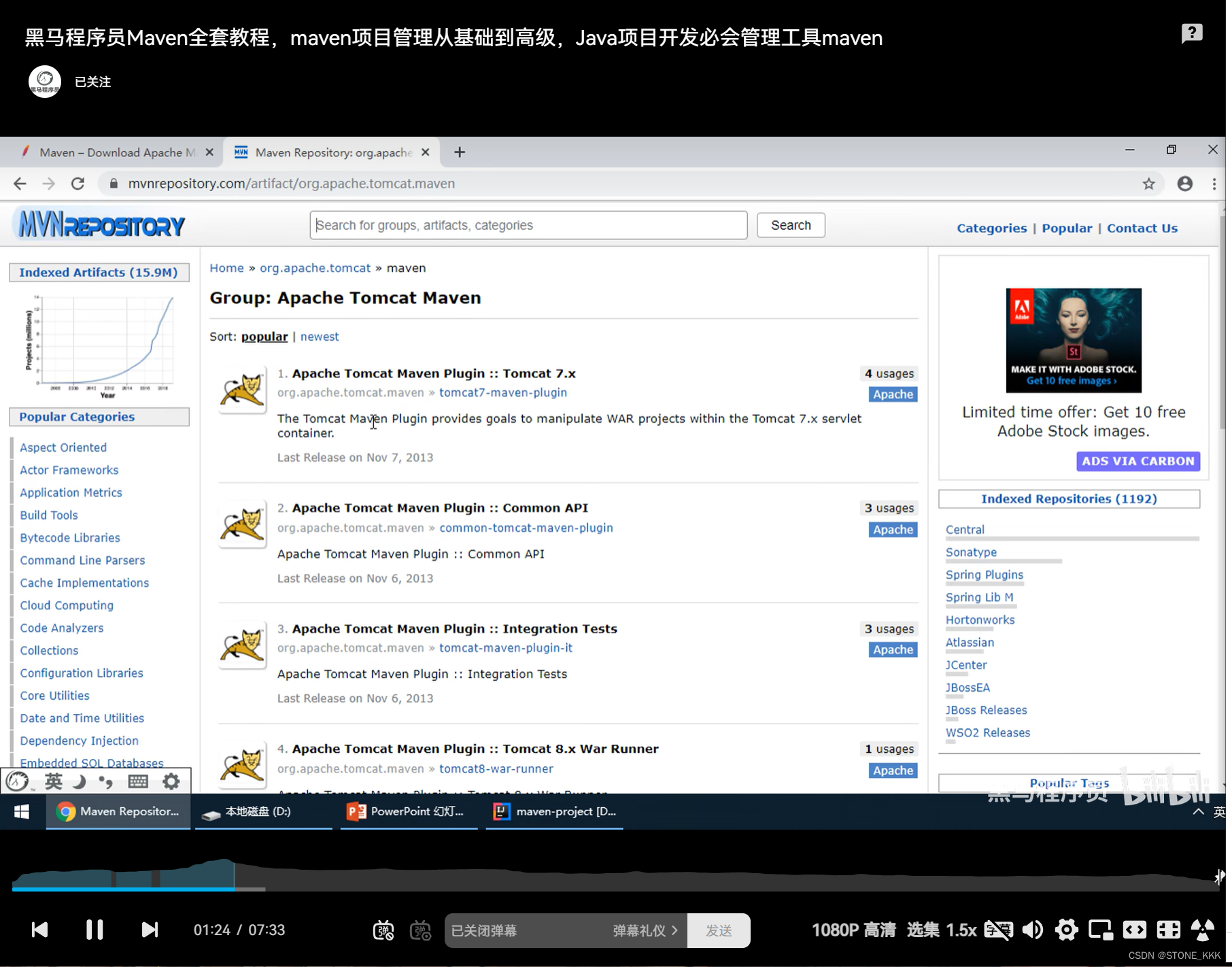Go back in browser history
The height and width of the screenshot is (967, 1232).
(x=20, y=184)
